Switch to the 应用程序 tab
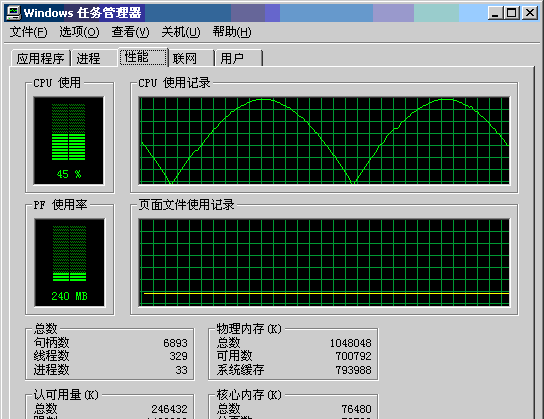Image resolution: width=544 pixels, height=419 pixels. click(41, 58)
